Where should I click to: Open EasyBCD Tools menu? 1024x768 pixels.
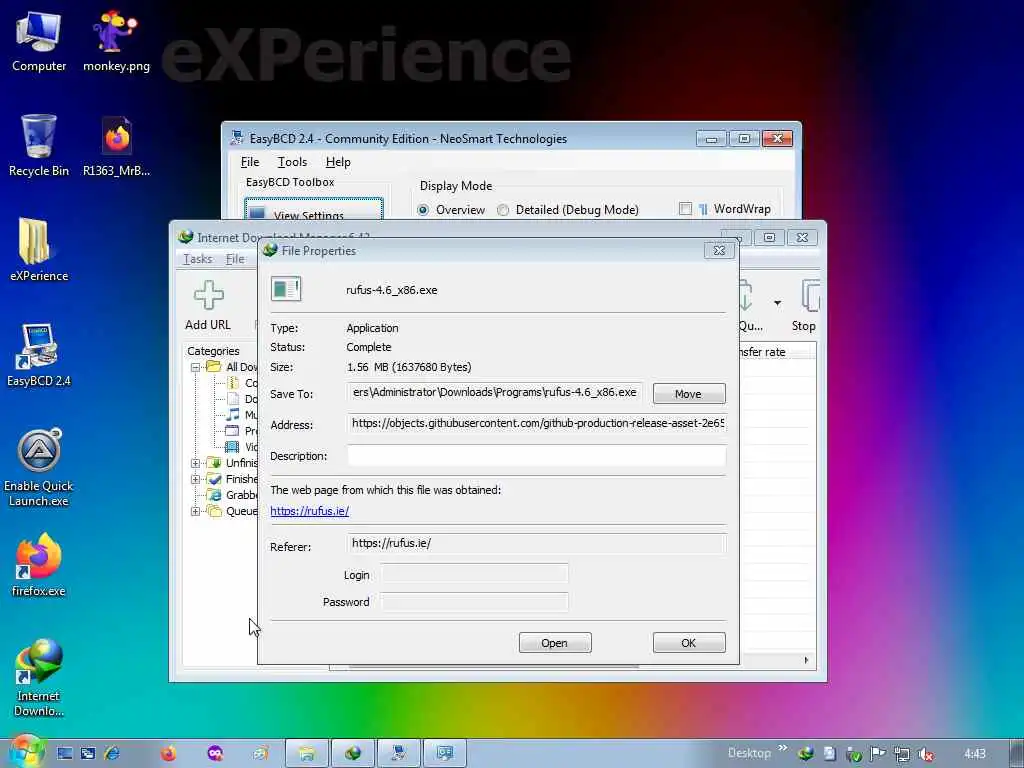tap(292, 162)
